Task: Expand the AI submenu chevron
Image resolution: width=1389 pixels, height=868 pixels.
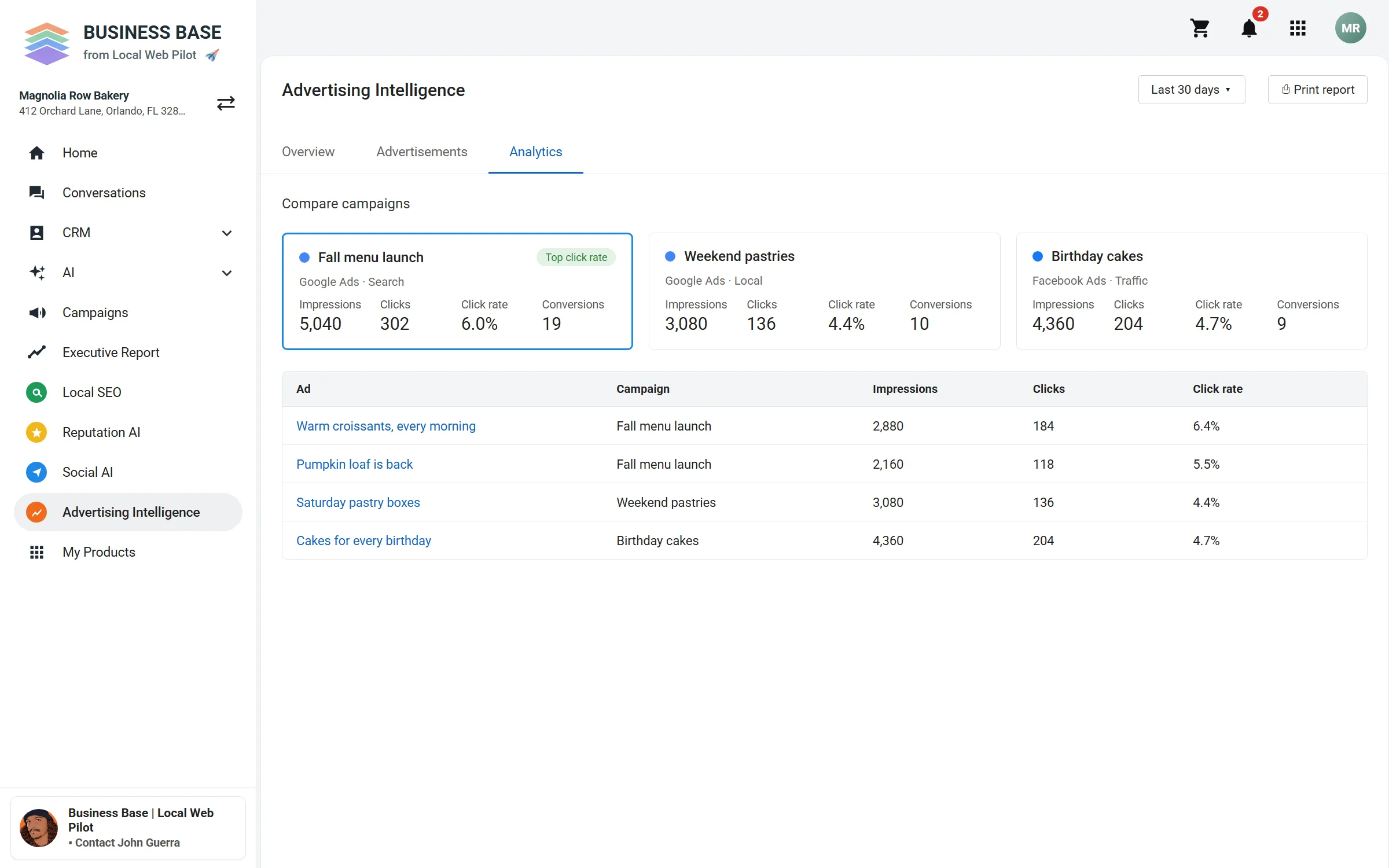Action: coord(227,273)
